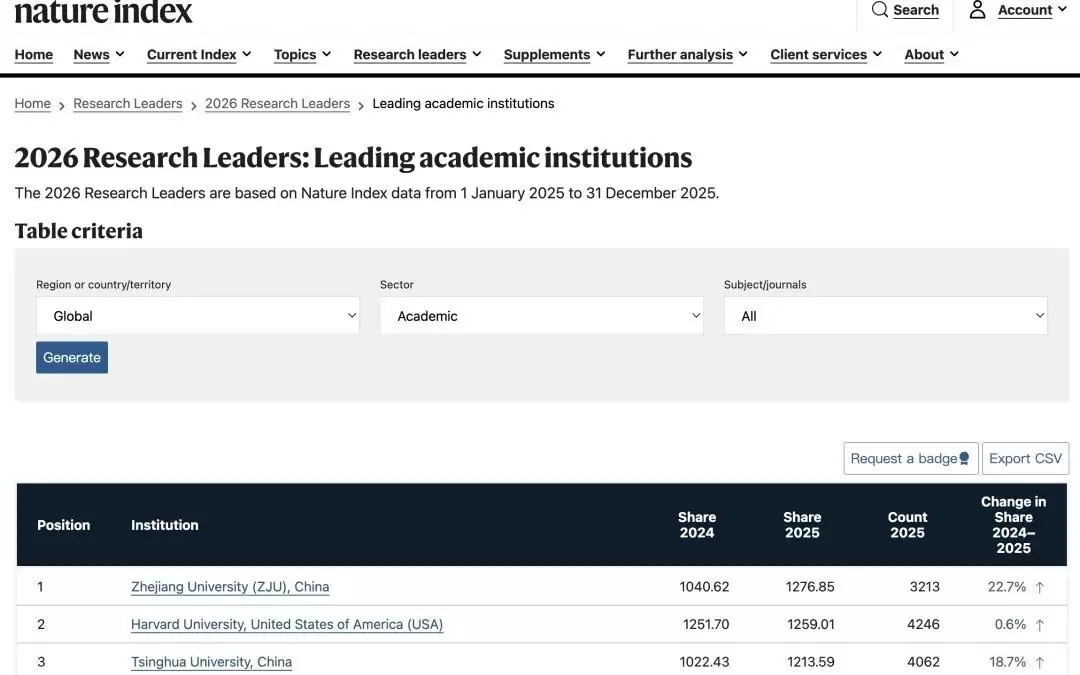
Task: Click the magnifying glass search icon
Action: click(x=880, y=10)
